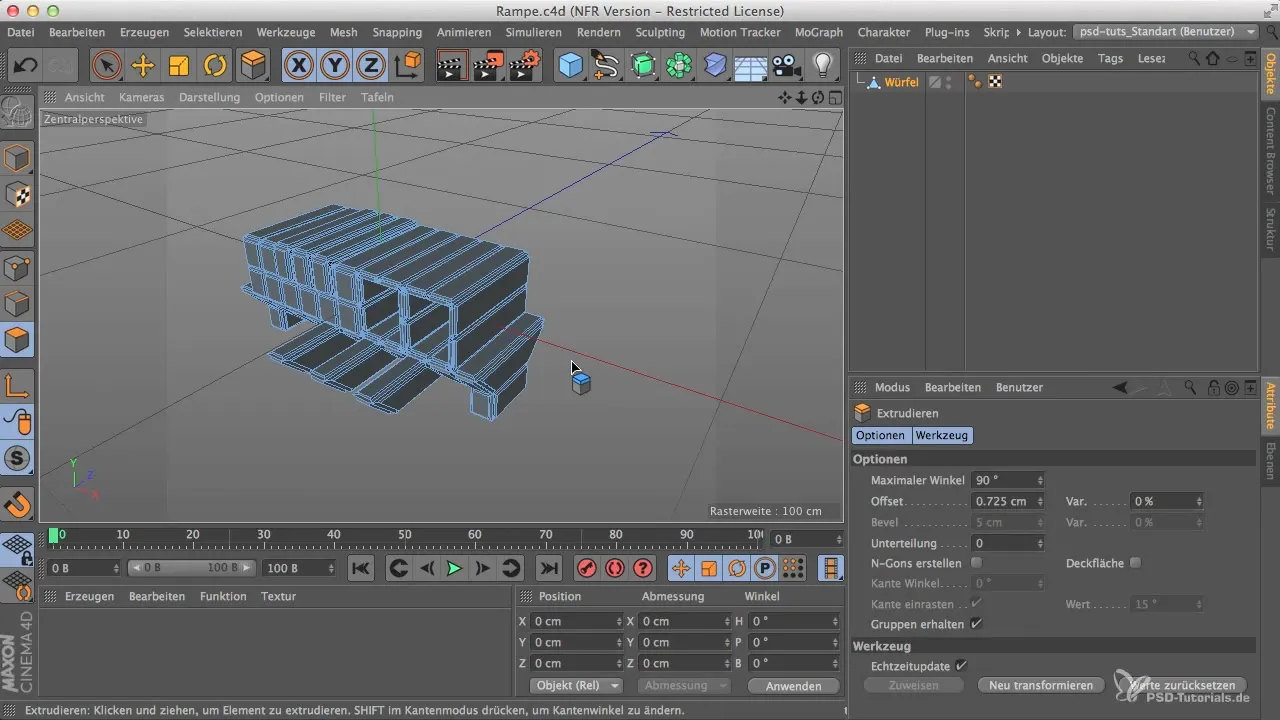Image resolution: width=1280 pixels, height=720 pixels.
Task: Select the Scale tool in toolbar
Action: pyautogui.click(x=180, y=66)
